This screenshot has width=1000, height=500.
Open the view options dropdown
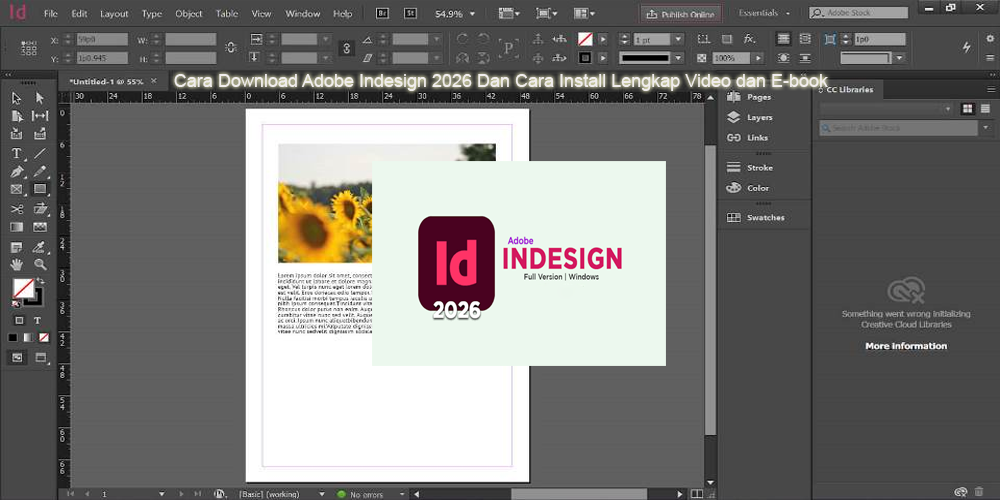[509, 13]
